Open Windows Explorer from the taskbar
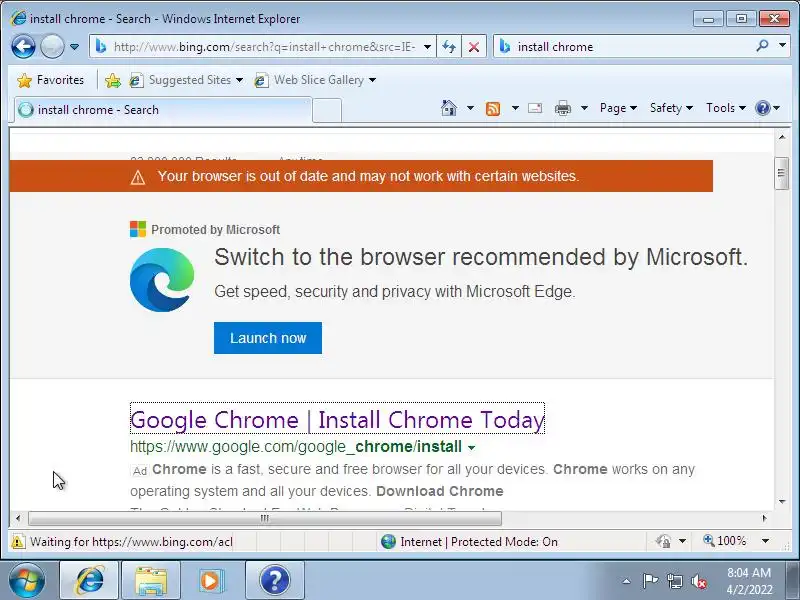Viewport: 800px width, 600px height. point(151,580)
